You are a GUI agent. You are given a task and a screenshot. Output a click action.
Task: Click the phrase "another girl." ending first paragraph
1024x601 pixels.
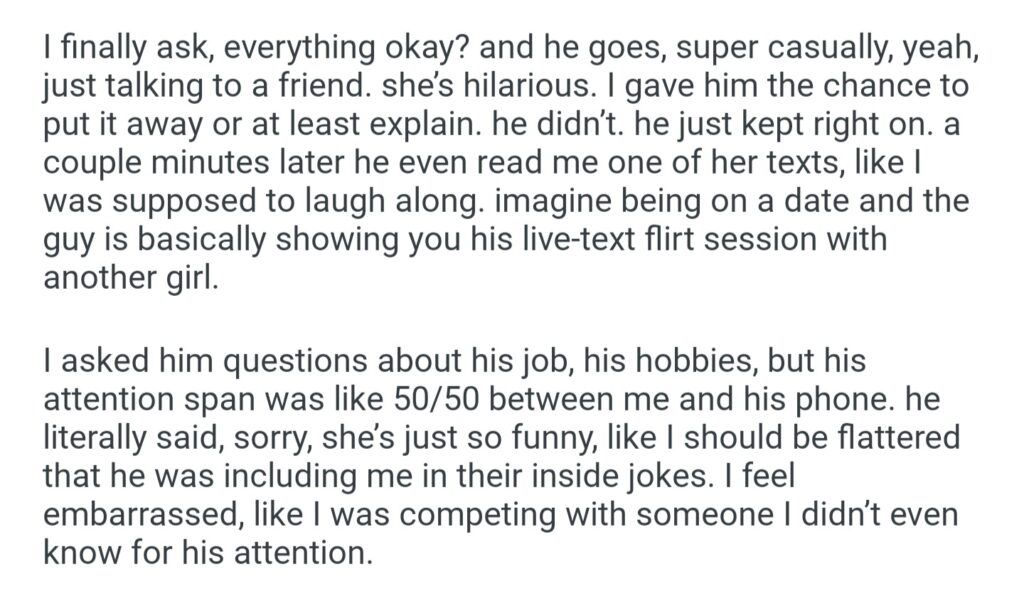pos(130,277)
